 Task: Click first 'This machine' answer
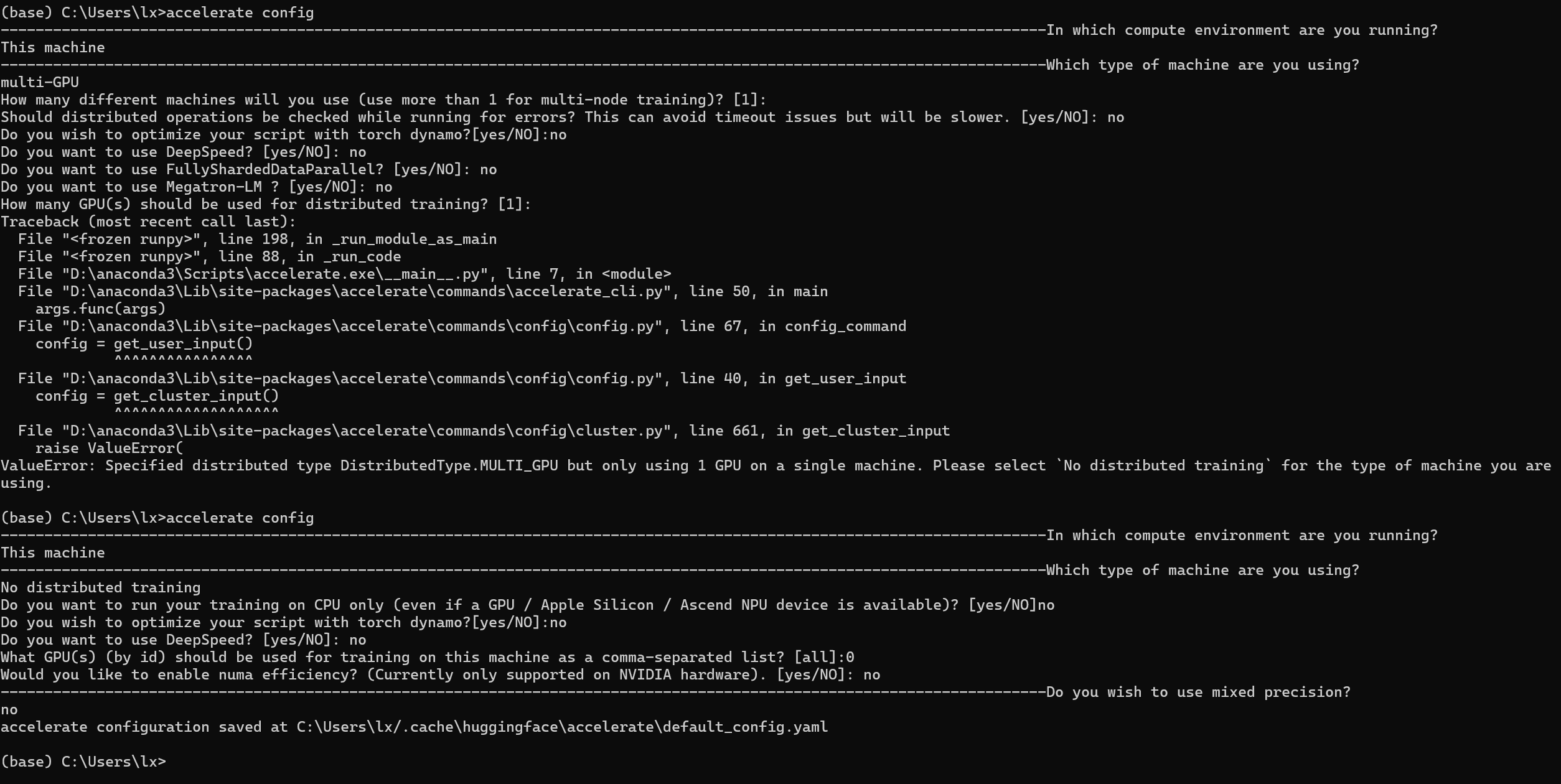point(52,47)
